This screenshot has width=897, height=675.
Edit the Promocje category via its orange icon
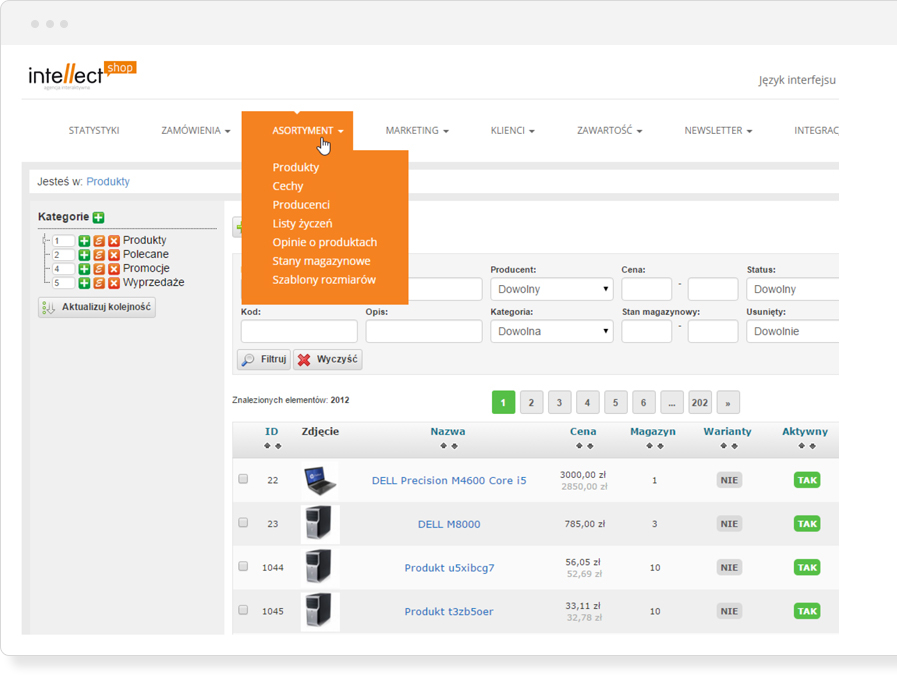[99, 269]
